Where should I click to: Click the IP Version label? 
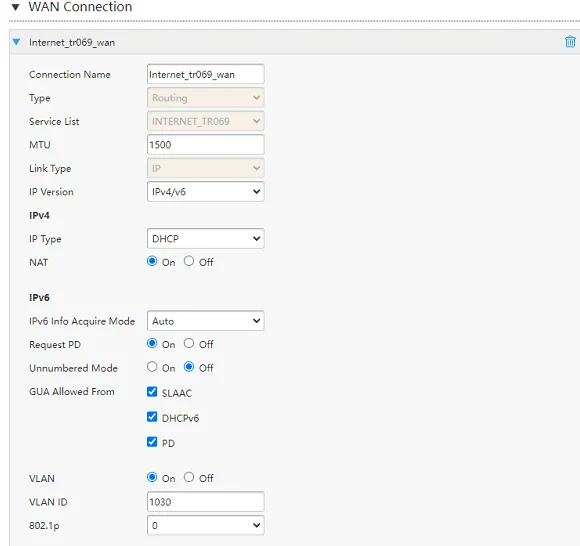[51, 192]
